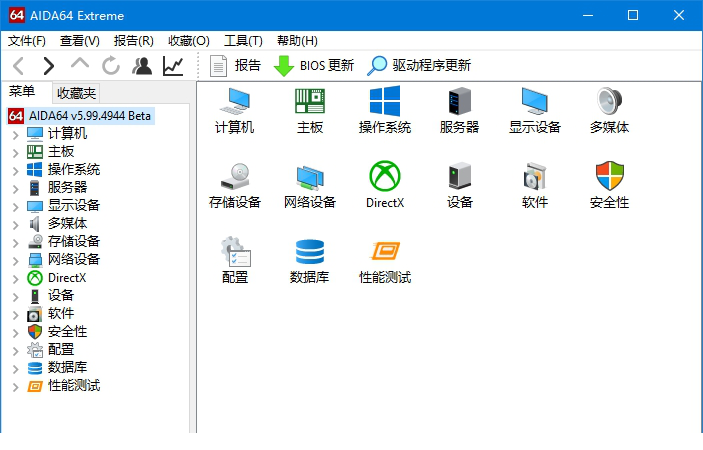Click the line graph toolbar icon
This screenshot has width=703, height=450.
coord(173,66)
